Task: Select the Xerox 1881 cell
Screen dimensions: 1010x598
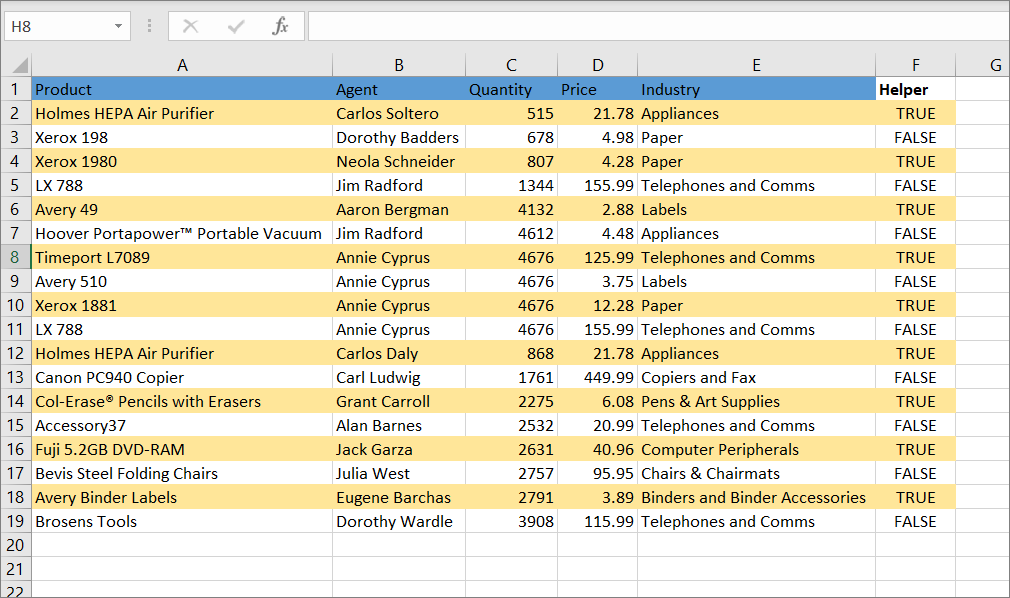Action: tap(182, 305)
